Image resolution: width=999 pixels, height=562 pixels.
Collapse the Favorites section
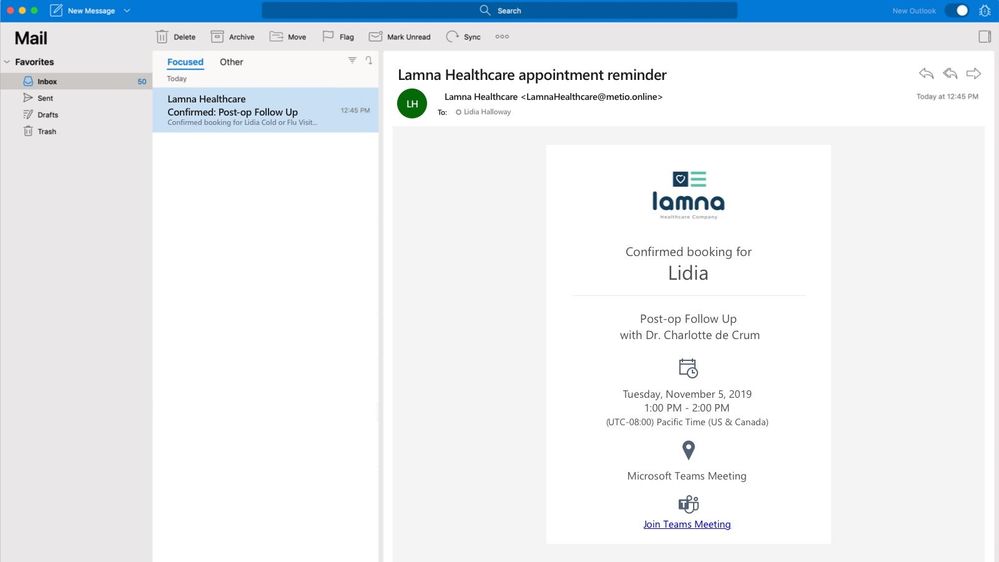pos(7,62)
